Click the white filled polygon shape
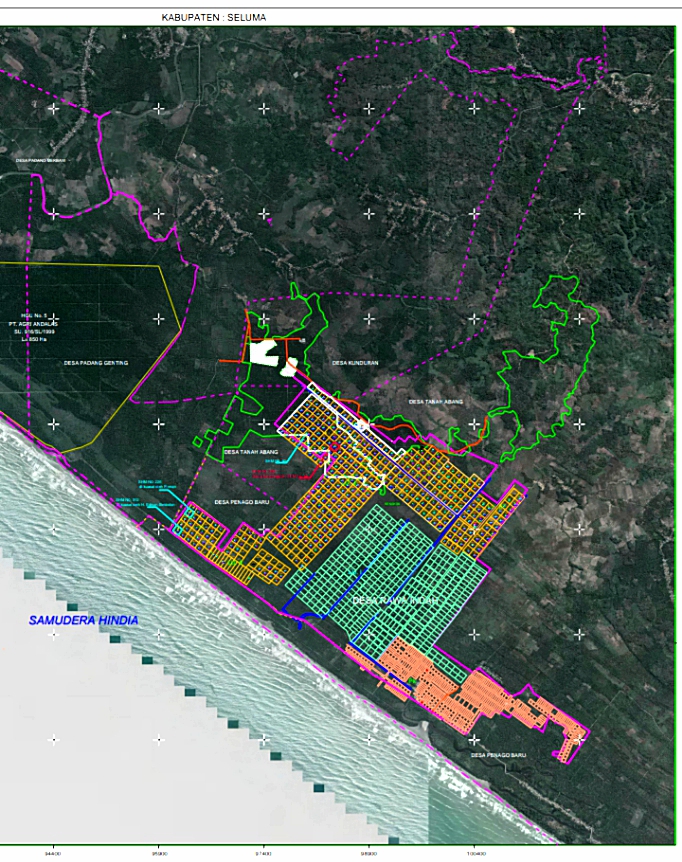This screenshot has height=862, width=682. [x=266, y=352]
